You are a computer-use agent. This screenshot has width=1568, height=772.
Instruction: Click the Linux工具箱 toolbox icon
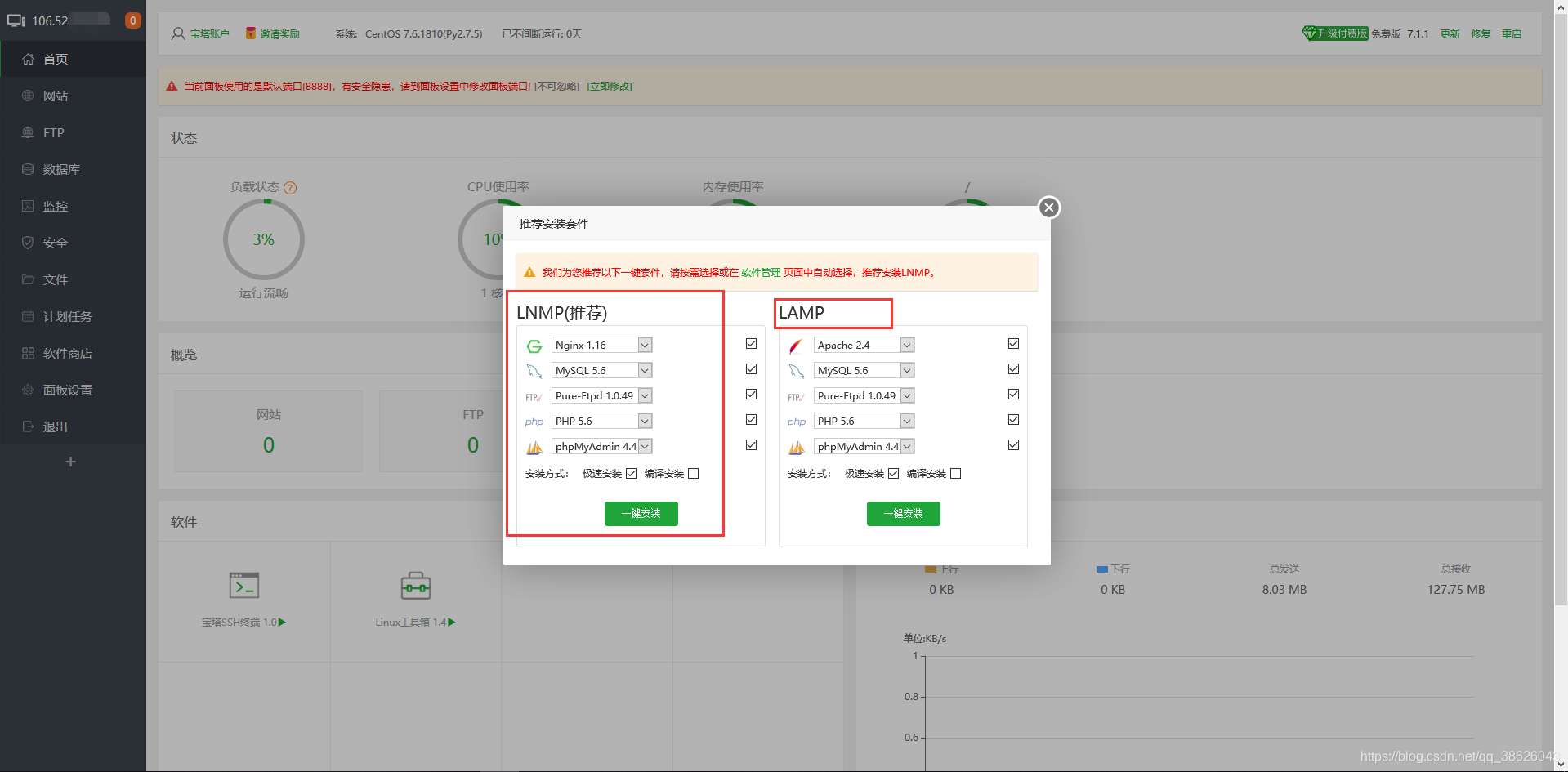[x=416, y=586]
